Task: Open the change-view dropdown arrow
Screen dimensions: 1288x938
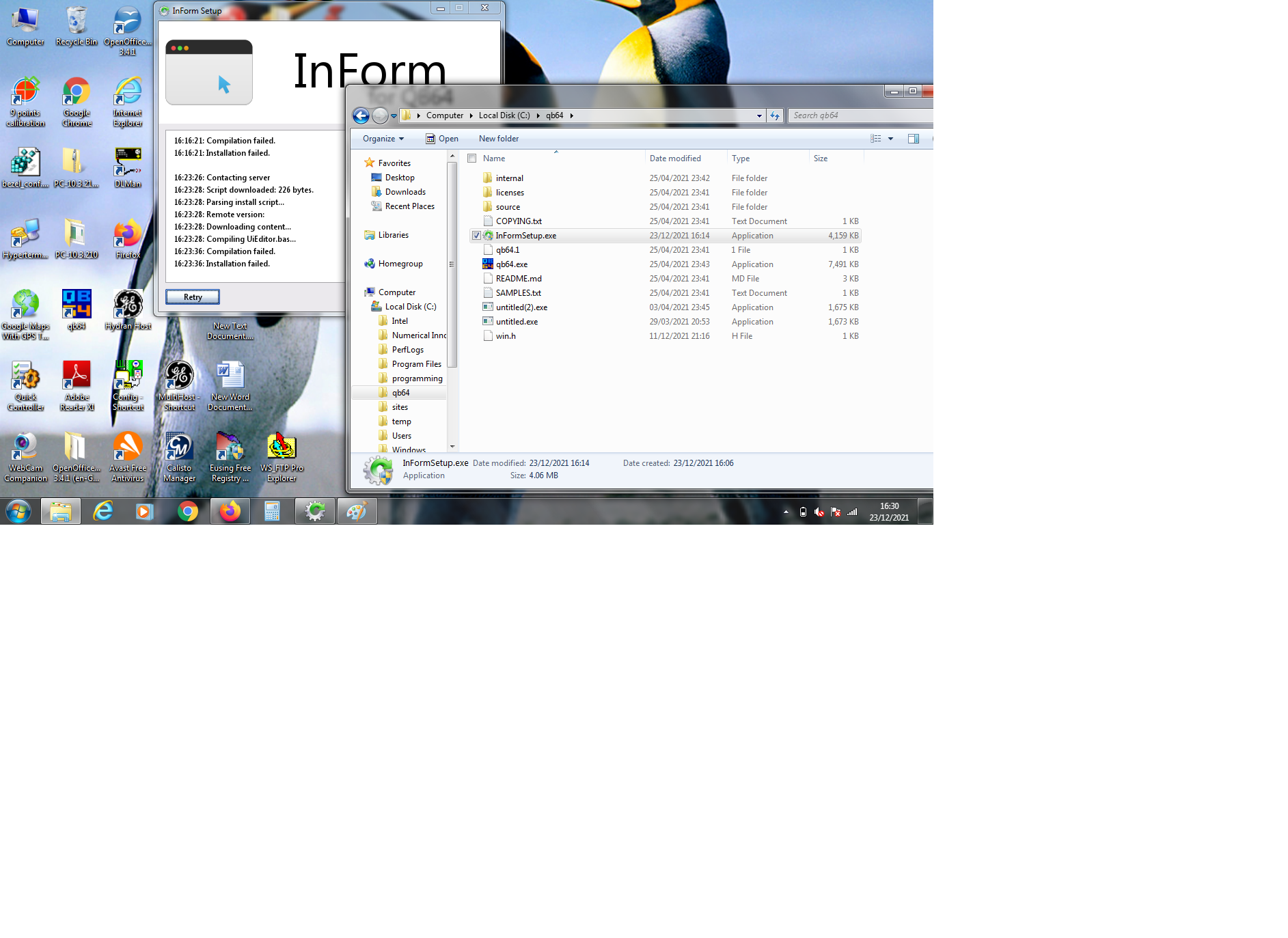Action: click(x=890, y=139)
